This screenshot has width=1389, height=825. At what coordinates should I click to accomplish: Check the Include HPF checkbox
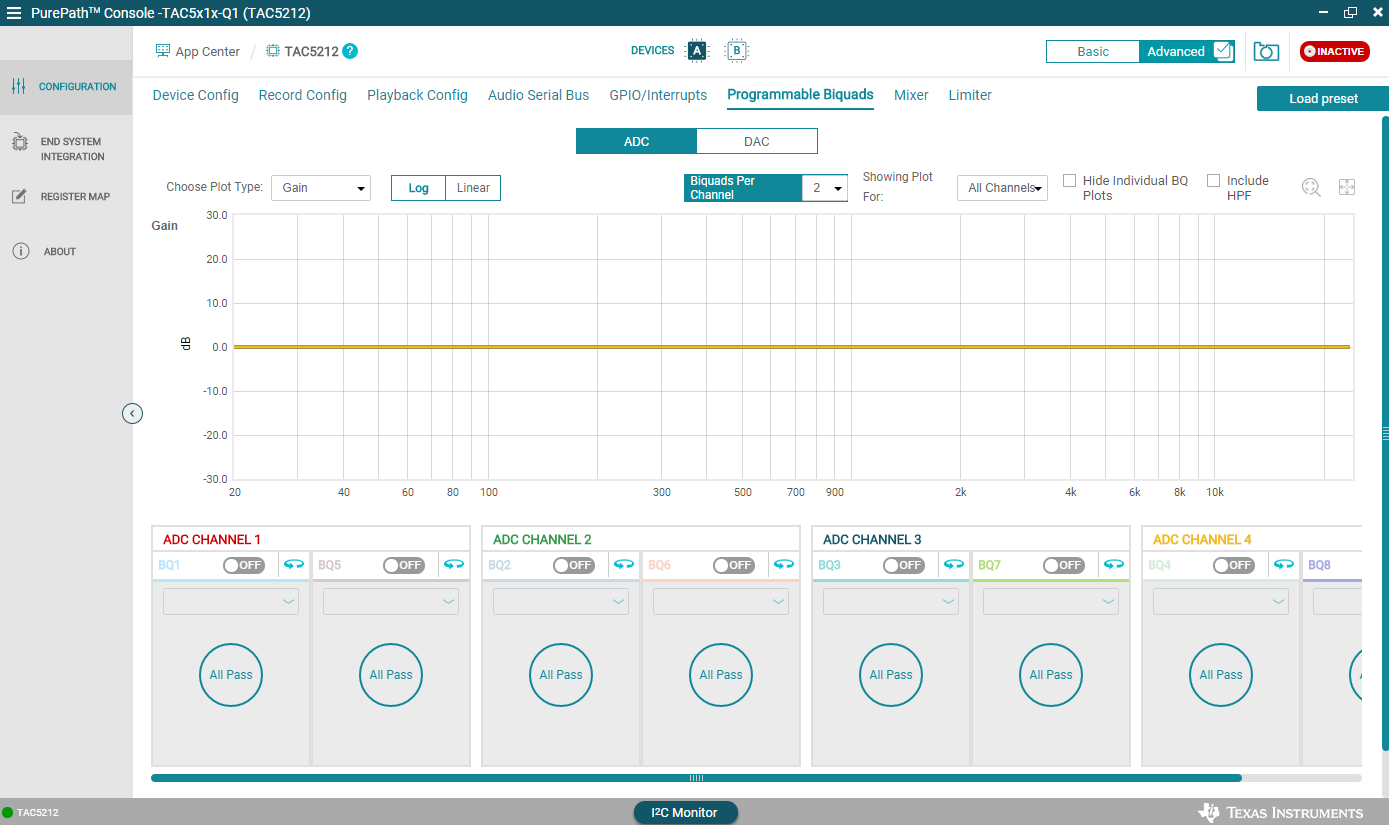pos(1214,181)
